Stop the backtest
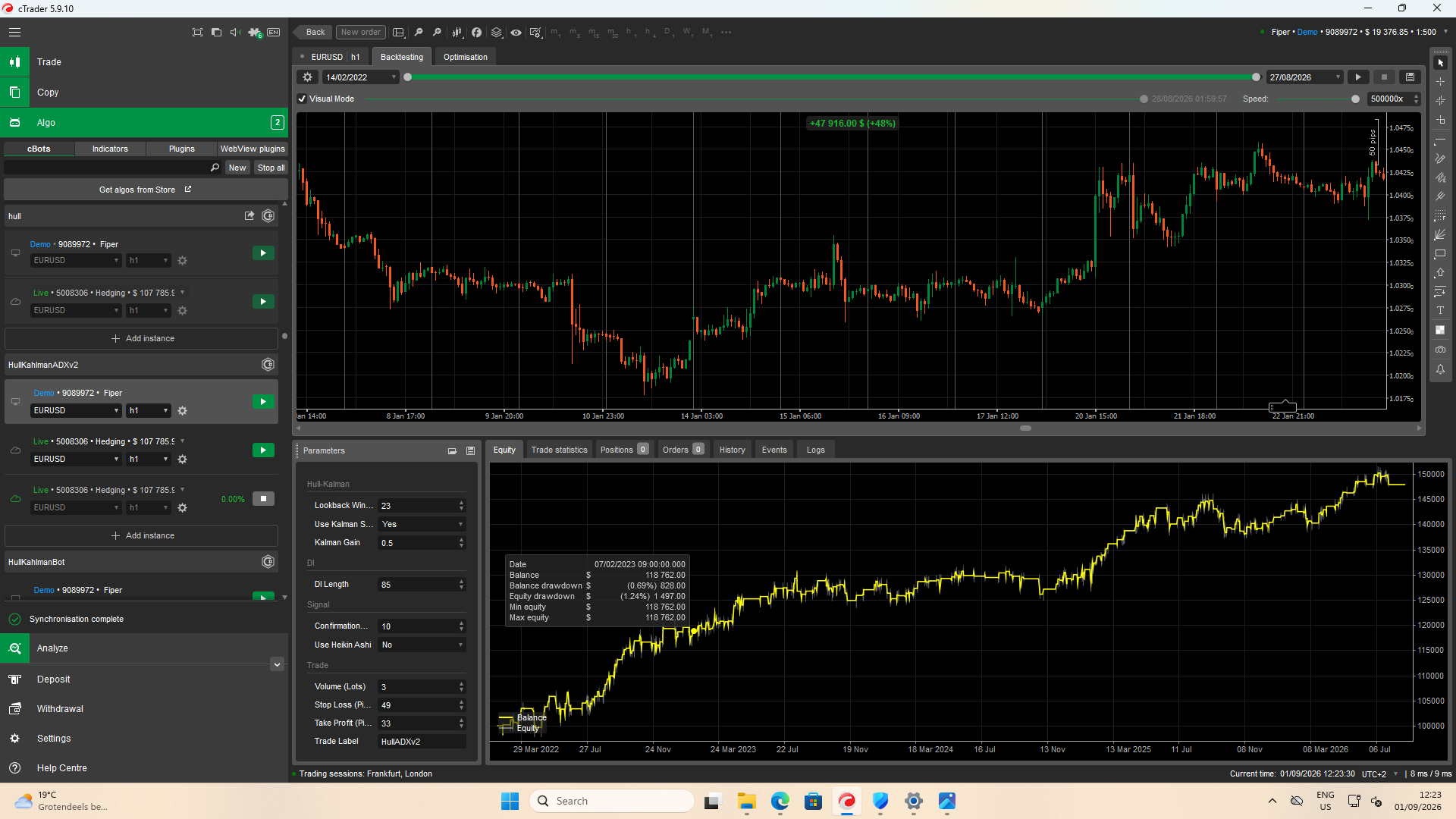The image size is (1456, 819). pyautogui.click(x=1384, y=77)
